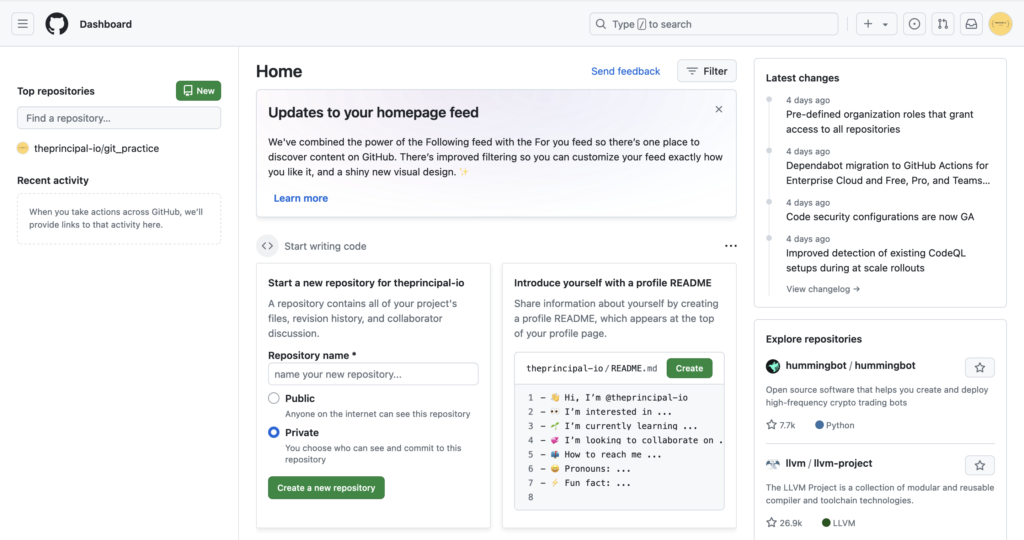
Task: Focus the Repository name input field
Action: pyautogui.click(x=373, y=374)
